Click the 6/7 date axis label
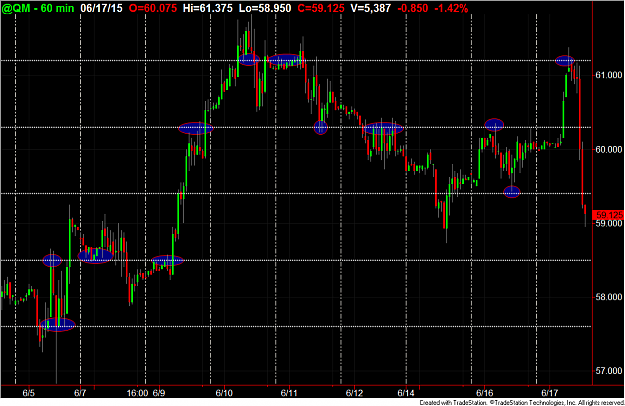The width and height of the screenshot is (625, 406). tap(80, 393)
